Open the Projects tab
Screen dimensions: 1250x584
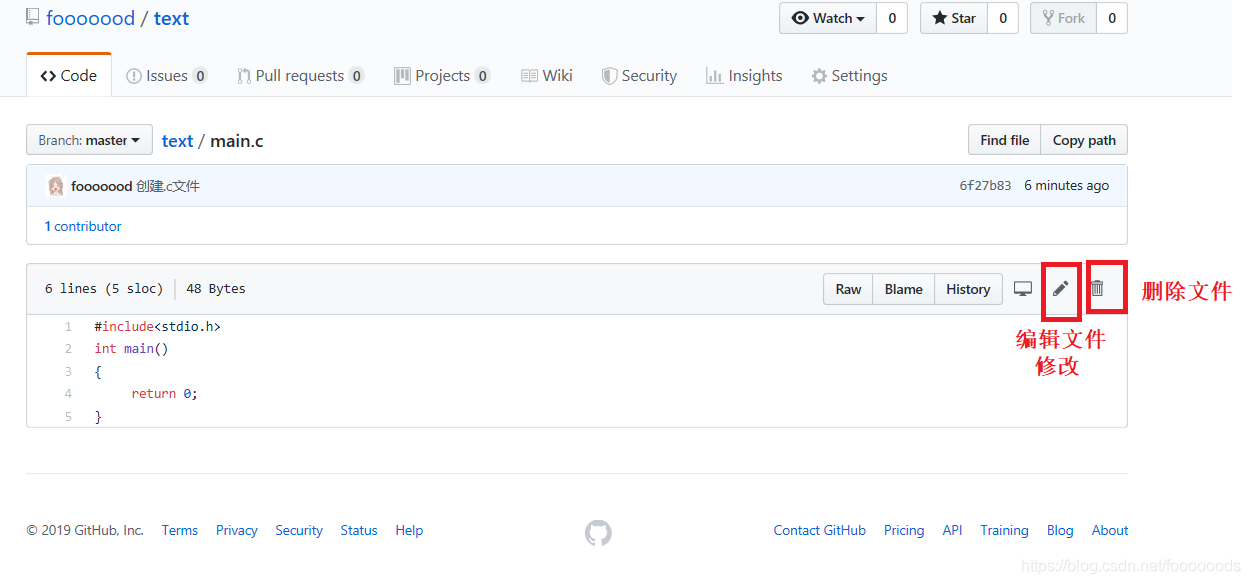pyautogui.click(x=442, y=76)
